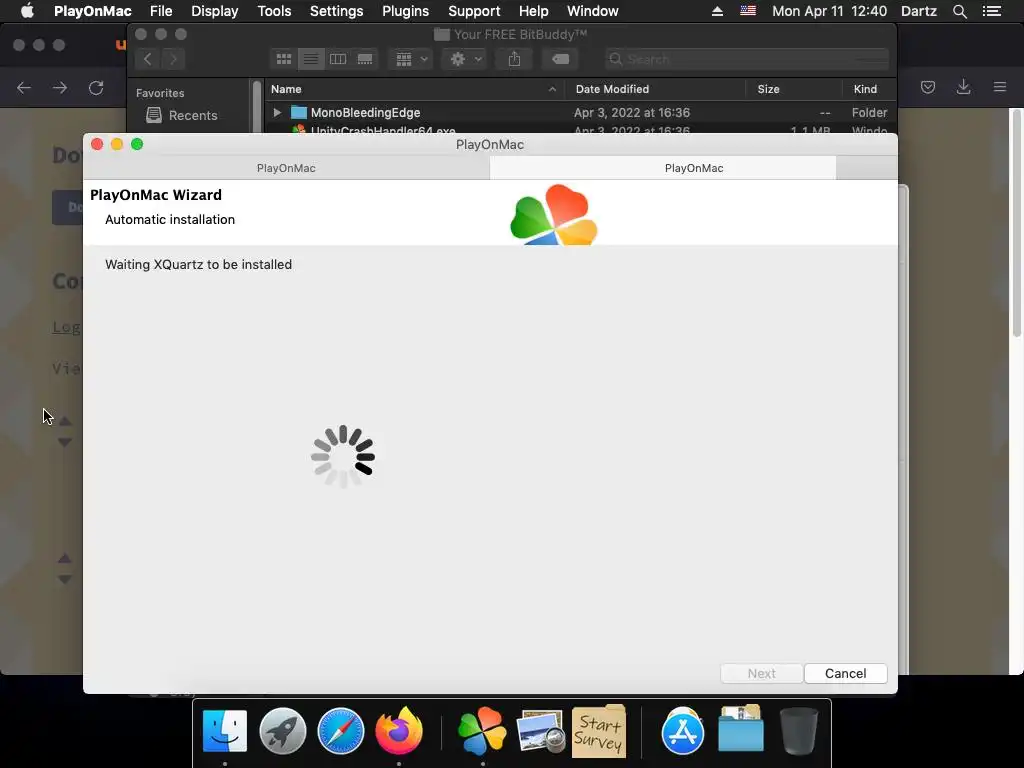This screenshot has height=768, width=1024.
Task: Click Finder window forward arrow
Action: [173, 59]
